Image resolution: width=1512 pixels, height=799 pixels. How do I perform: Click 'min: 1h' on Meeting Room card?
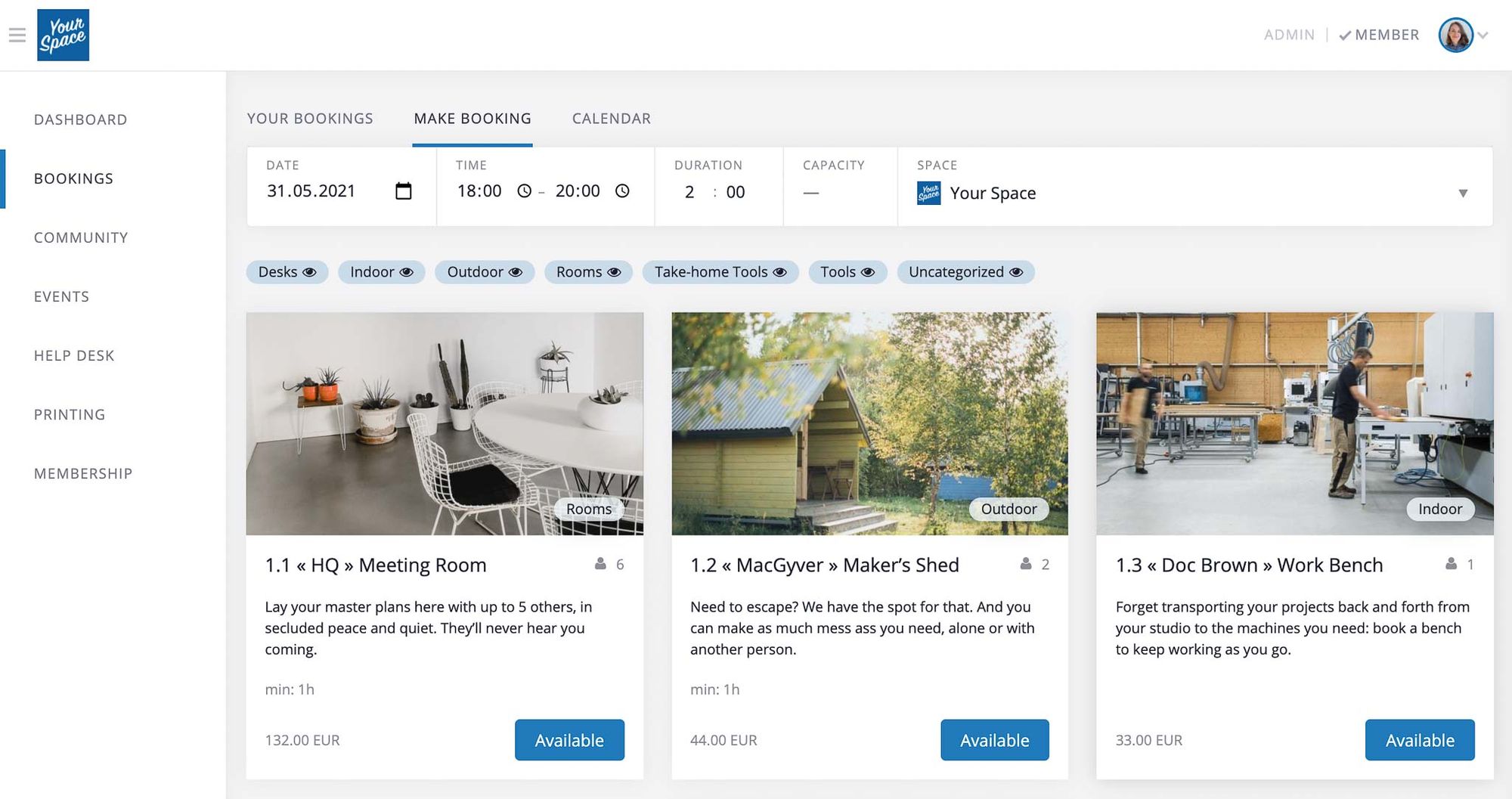pos(290,689)
